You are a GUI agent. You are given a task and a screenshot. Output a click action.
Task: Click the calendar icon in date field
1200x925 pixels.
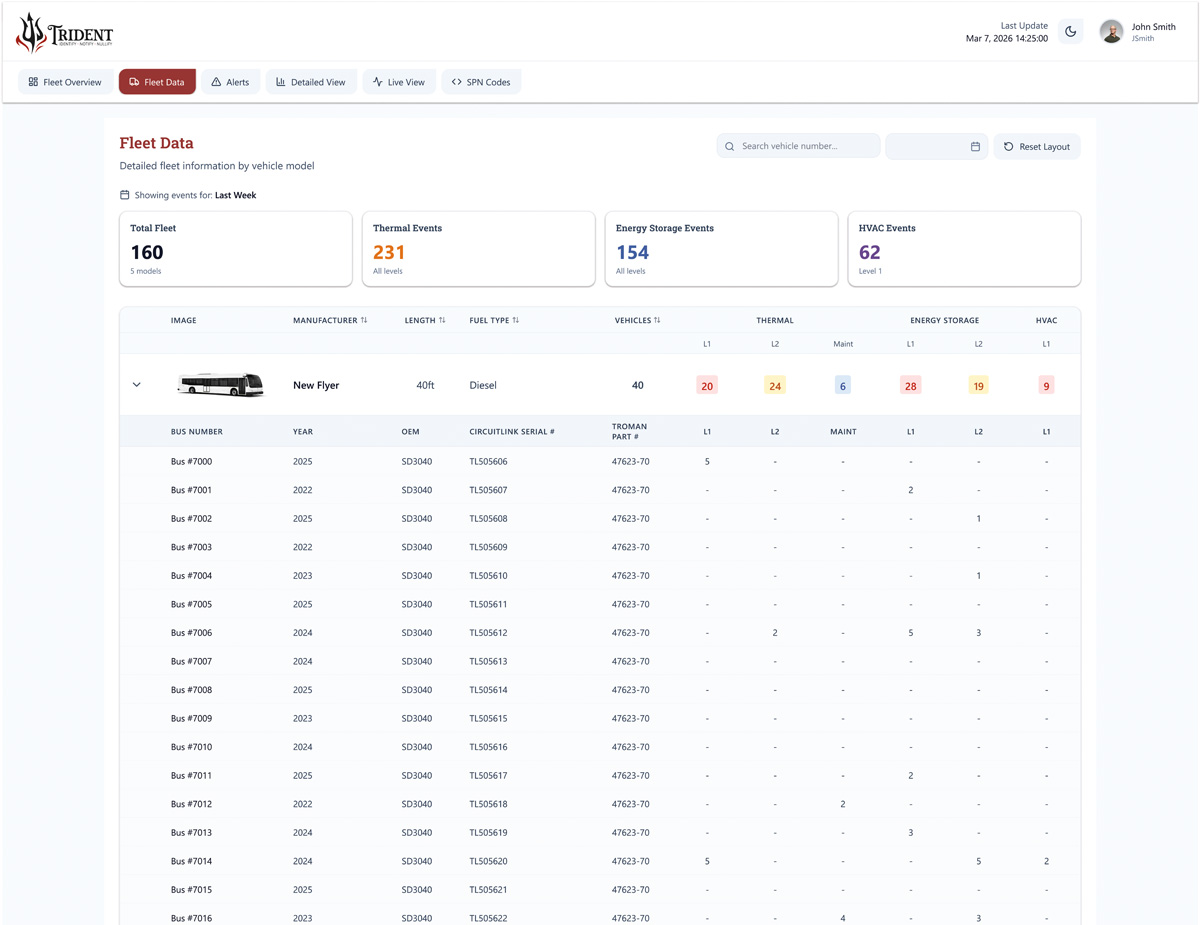(975, 146)
